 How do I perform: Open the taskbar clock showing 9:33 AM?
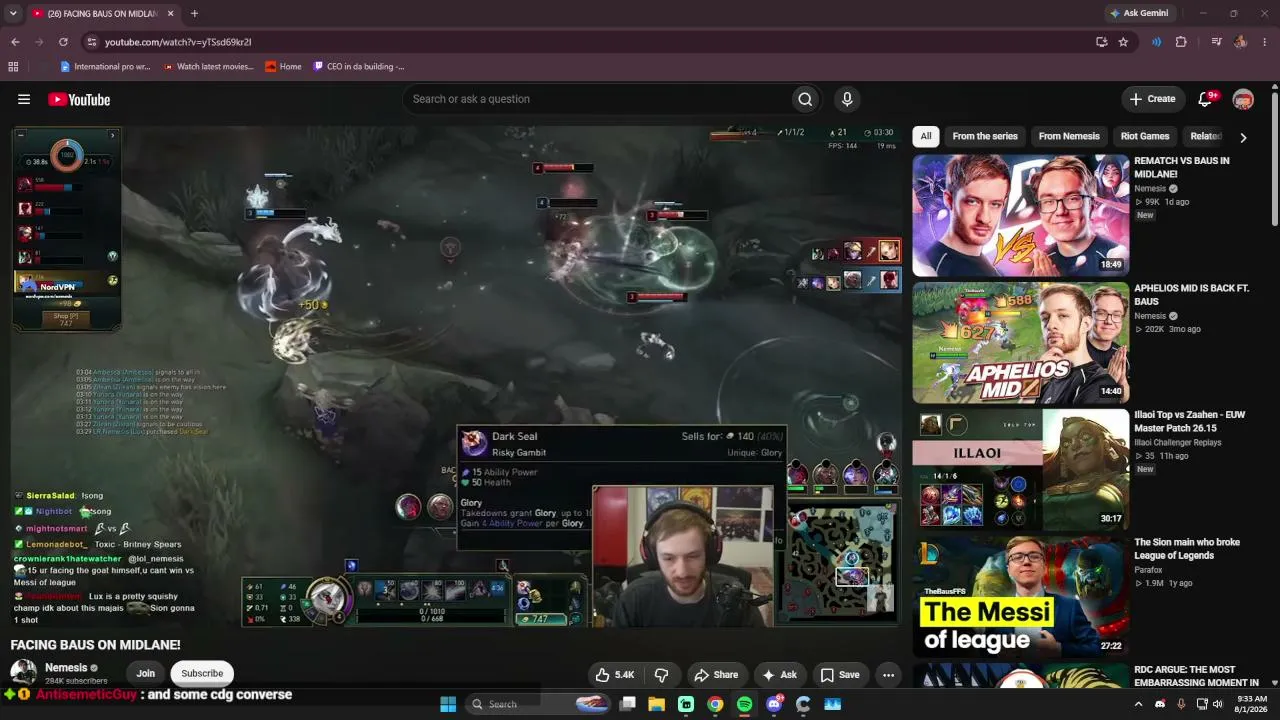tap(1252, 704)
